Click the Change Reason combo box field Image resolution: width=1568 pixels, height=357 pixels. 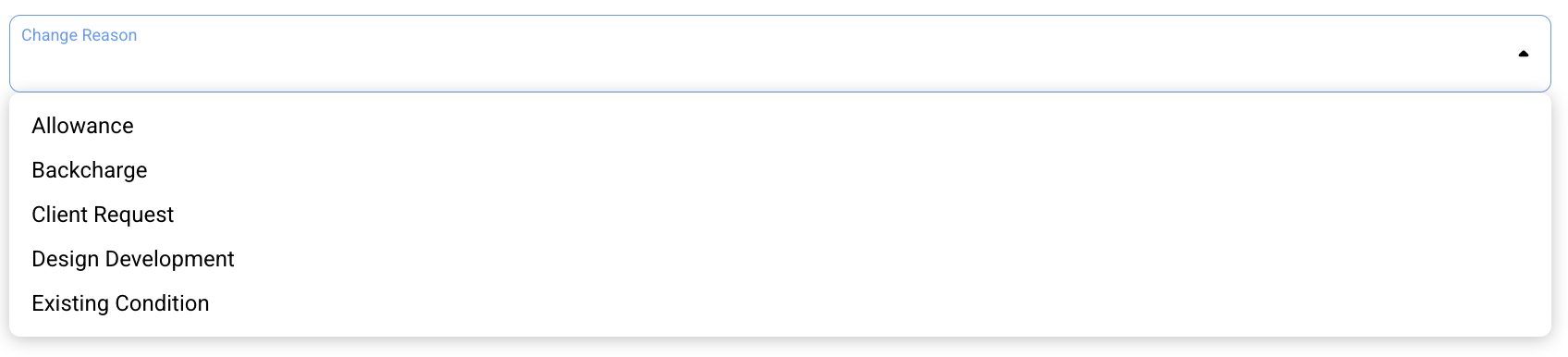(779, 54)
